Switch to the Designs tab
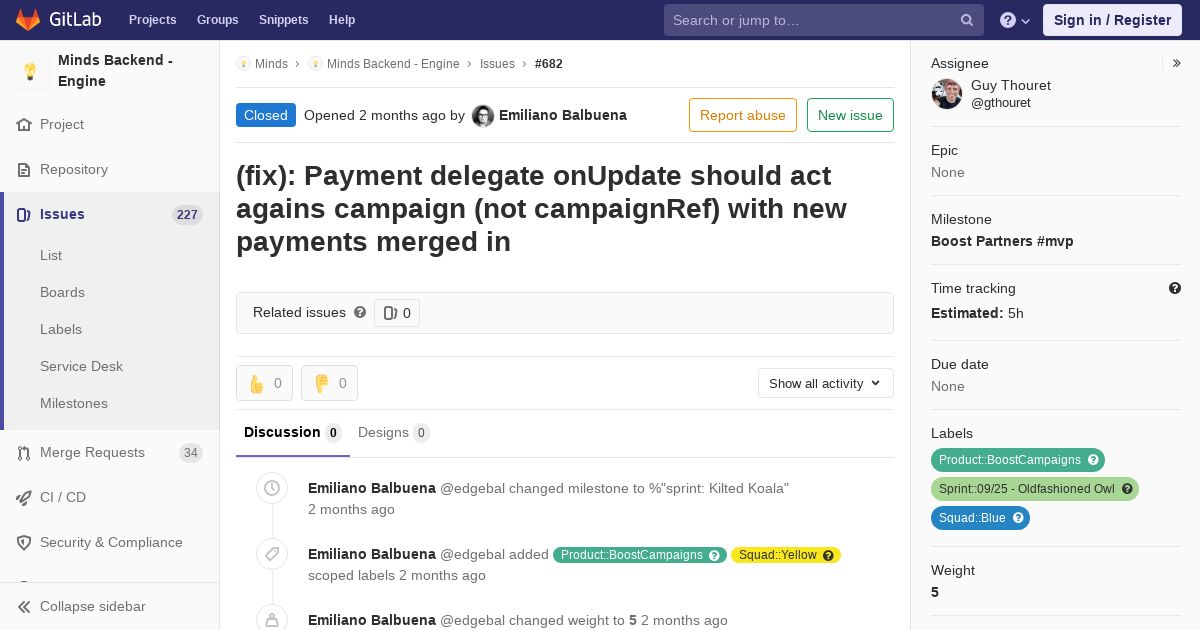 pos(394,433)
